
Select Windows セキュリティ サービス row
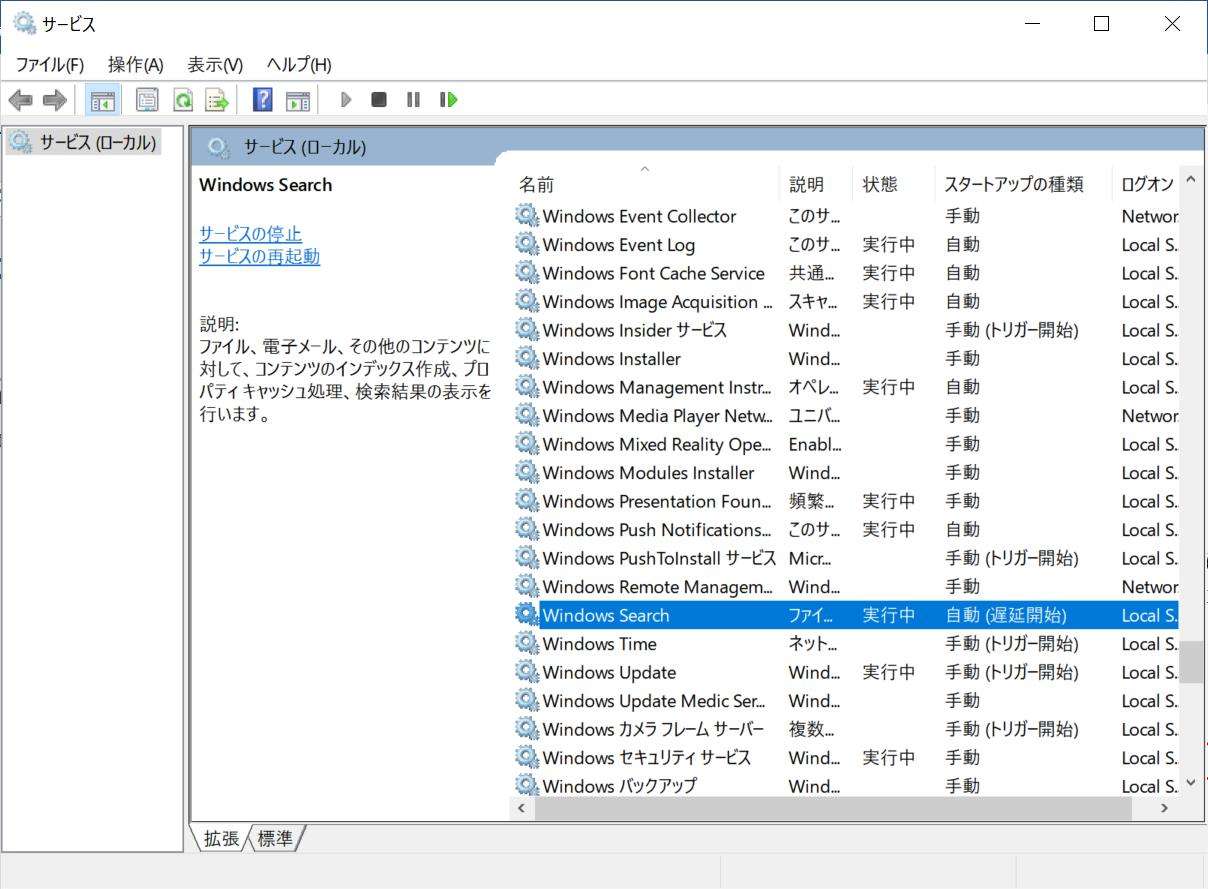click(x=846, y=757)
